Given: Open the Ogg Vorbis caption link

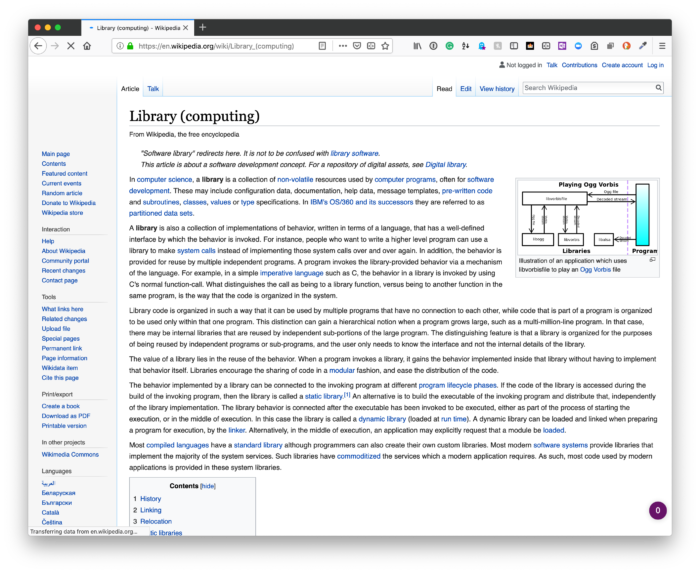Looking at the screenshot, I should 595,270.
